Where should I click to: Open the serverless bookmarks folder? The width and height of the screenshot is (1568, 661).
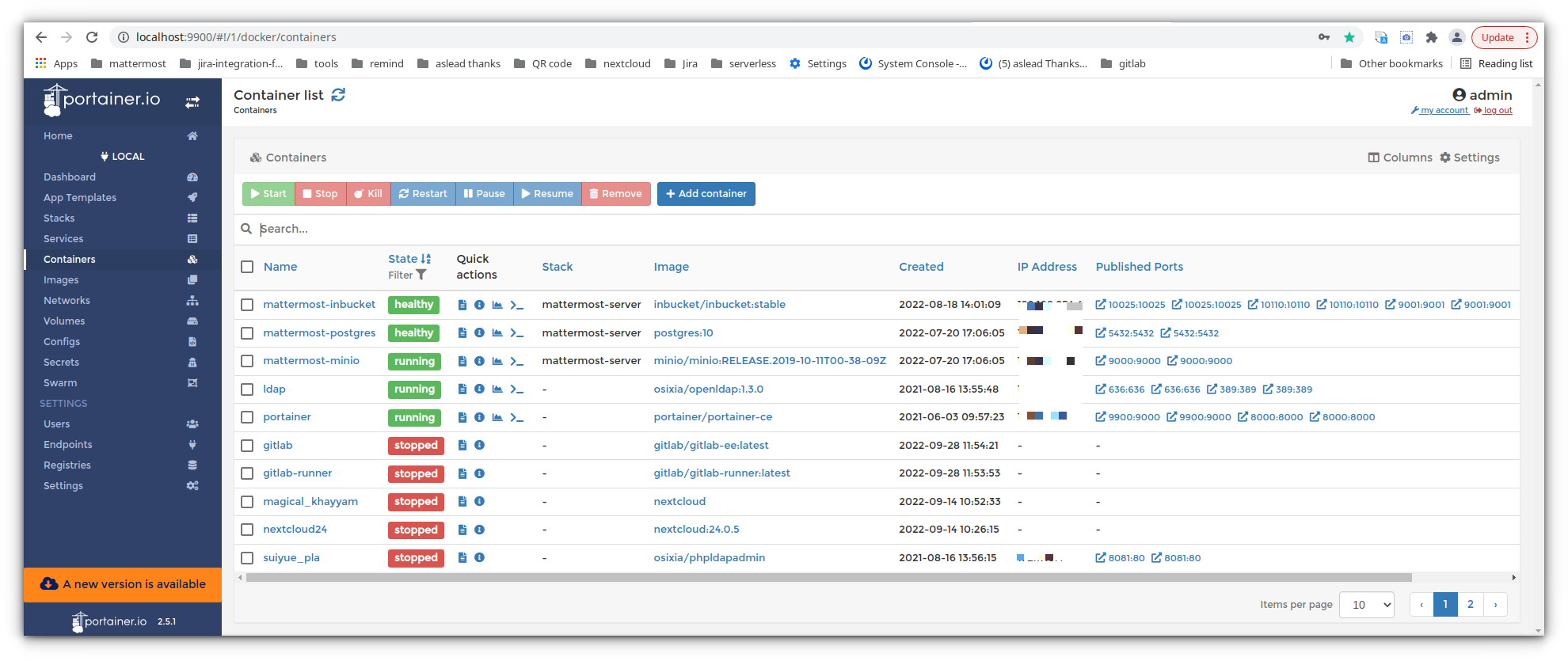click(744, 63)
